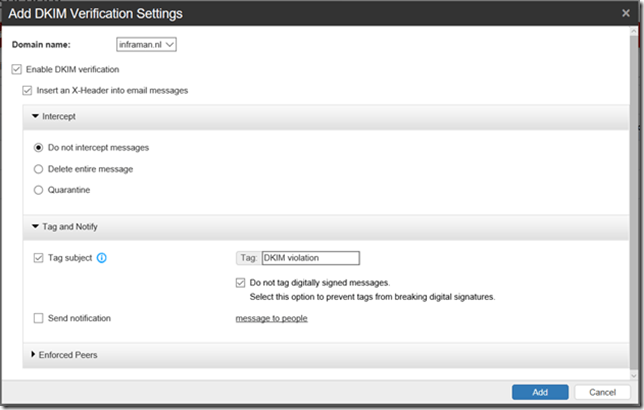The image size is (644, 410).
Task: Select Do not intercept messages option
Action: coord(39,147)
